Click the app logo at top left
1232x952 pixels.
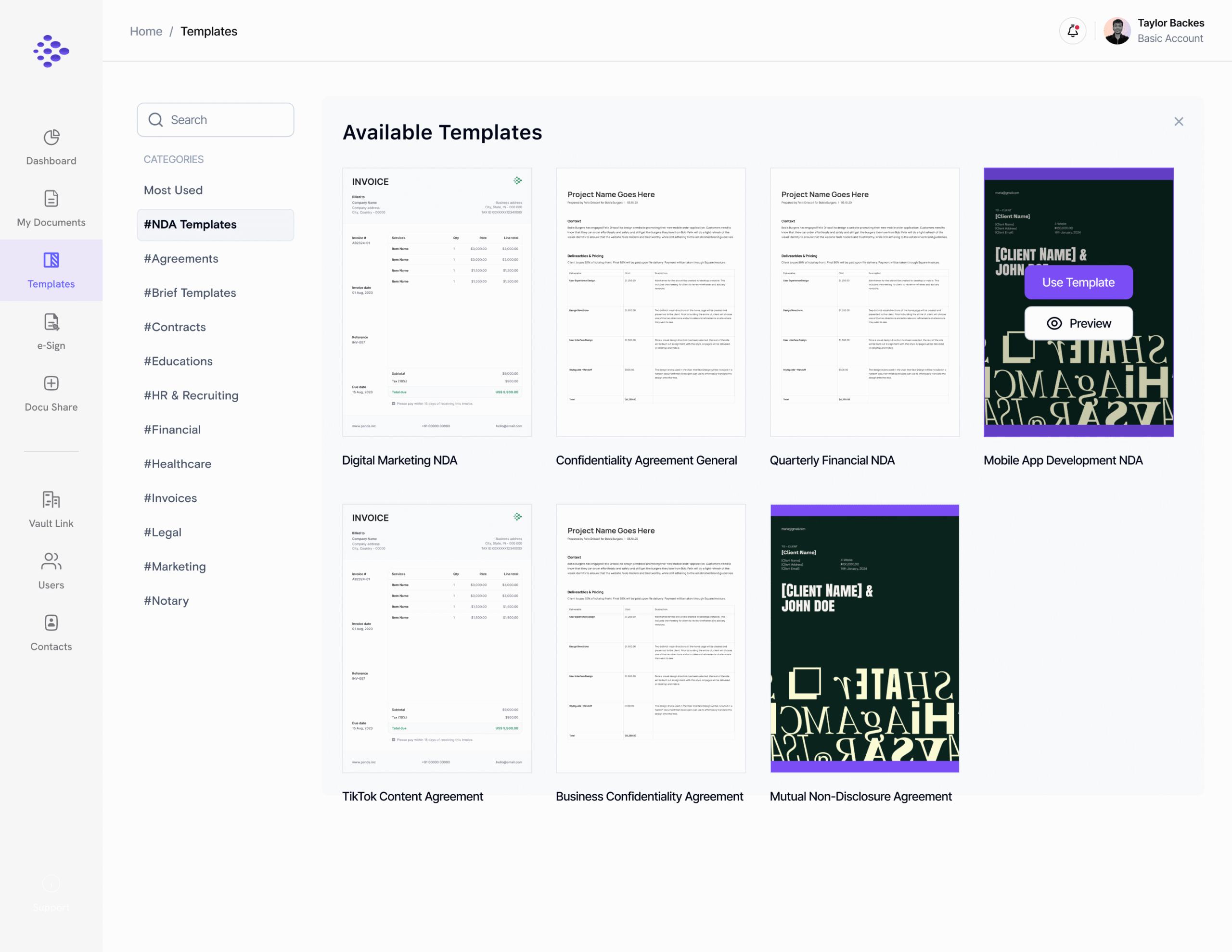pyautogui.click(x=51, y=51)
